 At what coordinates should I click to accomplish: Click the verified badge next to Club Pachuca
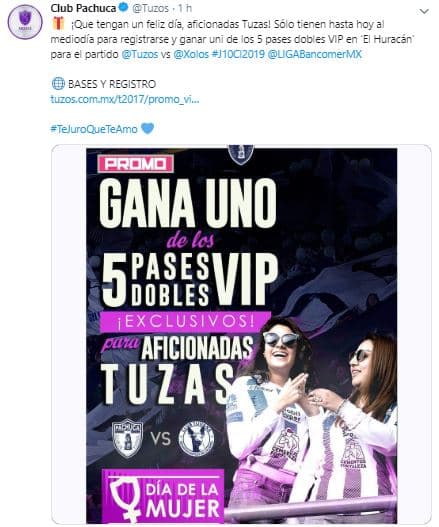point(124,8)
